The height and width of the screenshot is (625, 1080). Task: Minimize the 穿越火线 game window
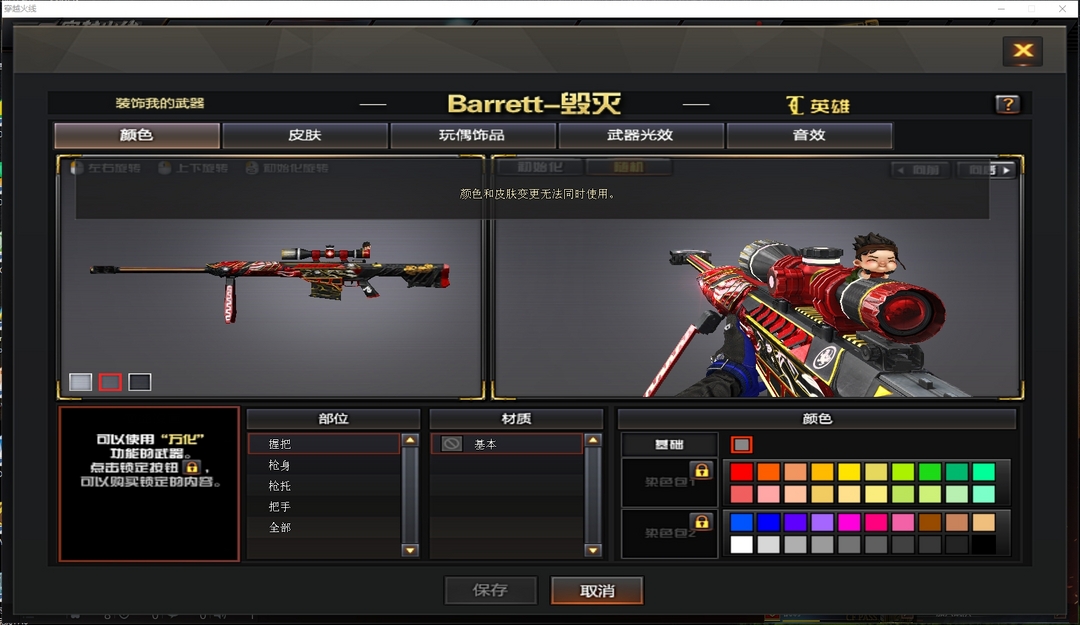click(x=1001, y=8)
